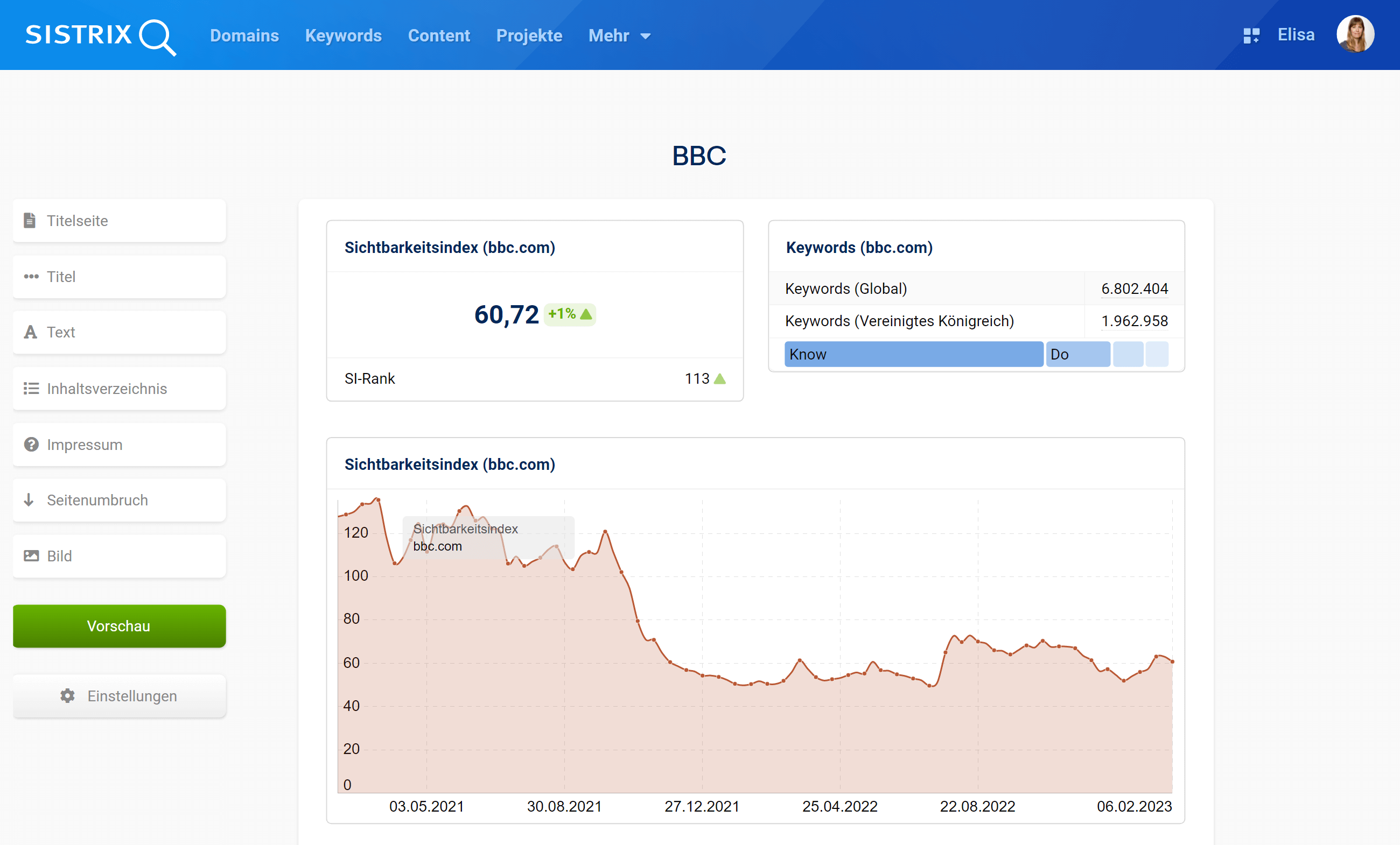The width and height of the screenshot is (1400, 845).
Task: Click the Vorschau button
Action: pyautogui.click(x=118, y=625)
